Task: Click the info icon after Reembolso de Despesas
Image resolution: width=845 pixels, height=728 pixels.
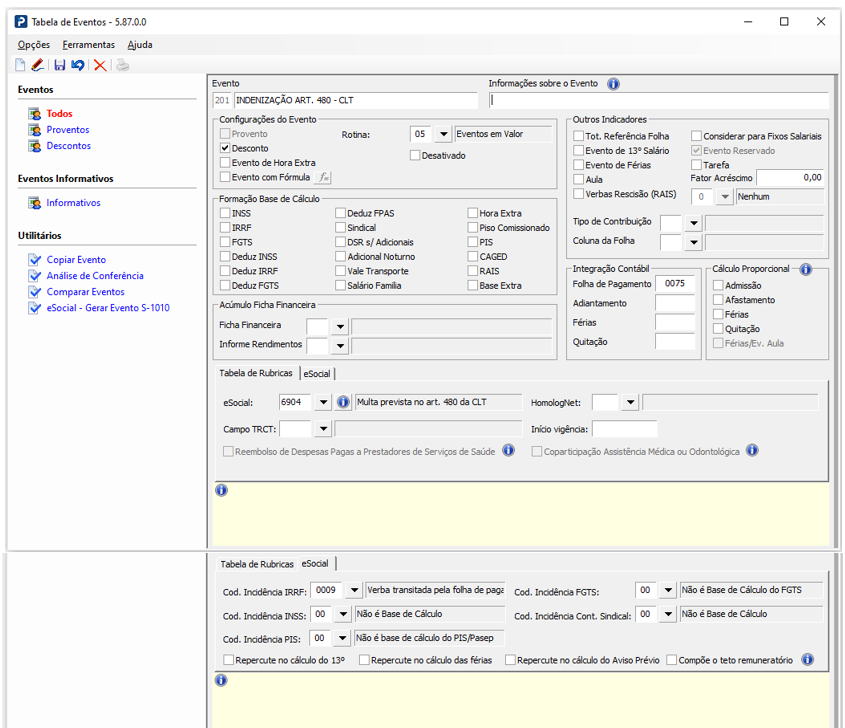Action: point(508,450)
